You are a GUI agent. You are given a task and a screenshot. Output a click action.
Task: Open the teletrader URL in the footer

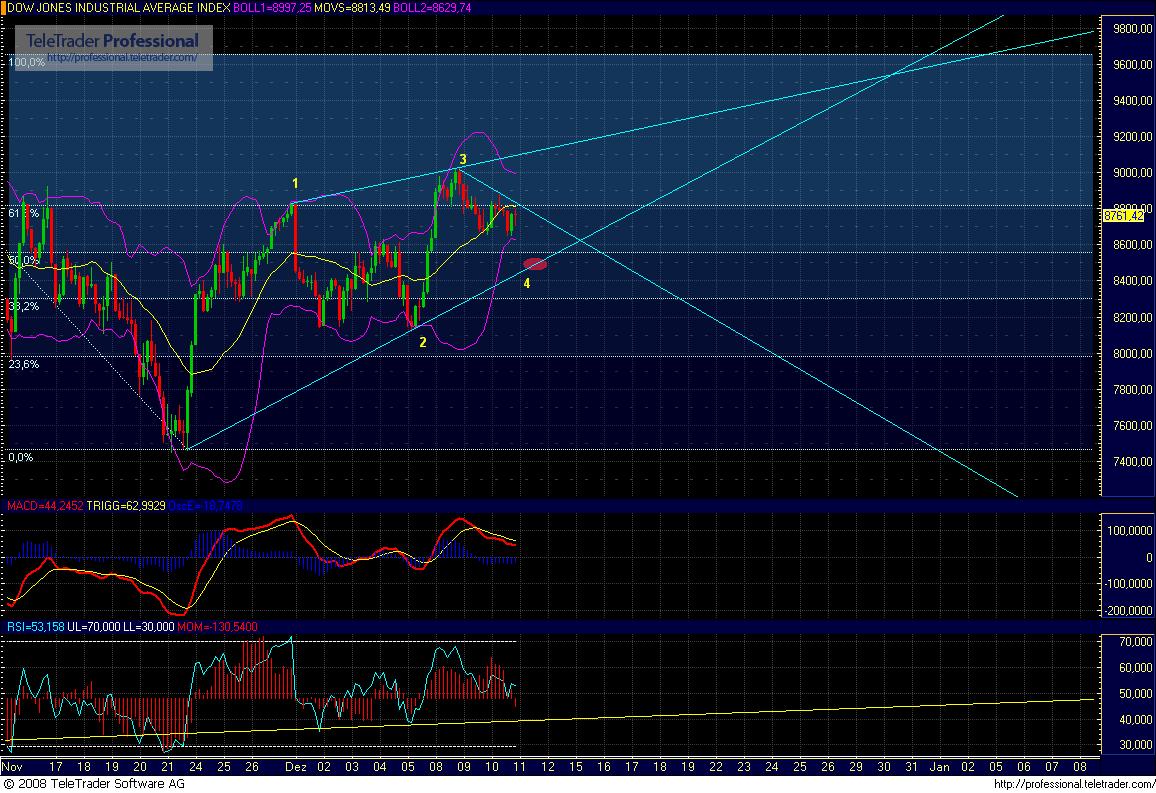1073,784
